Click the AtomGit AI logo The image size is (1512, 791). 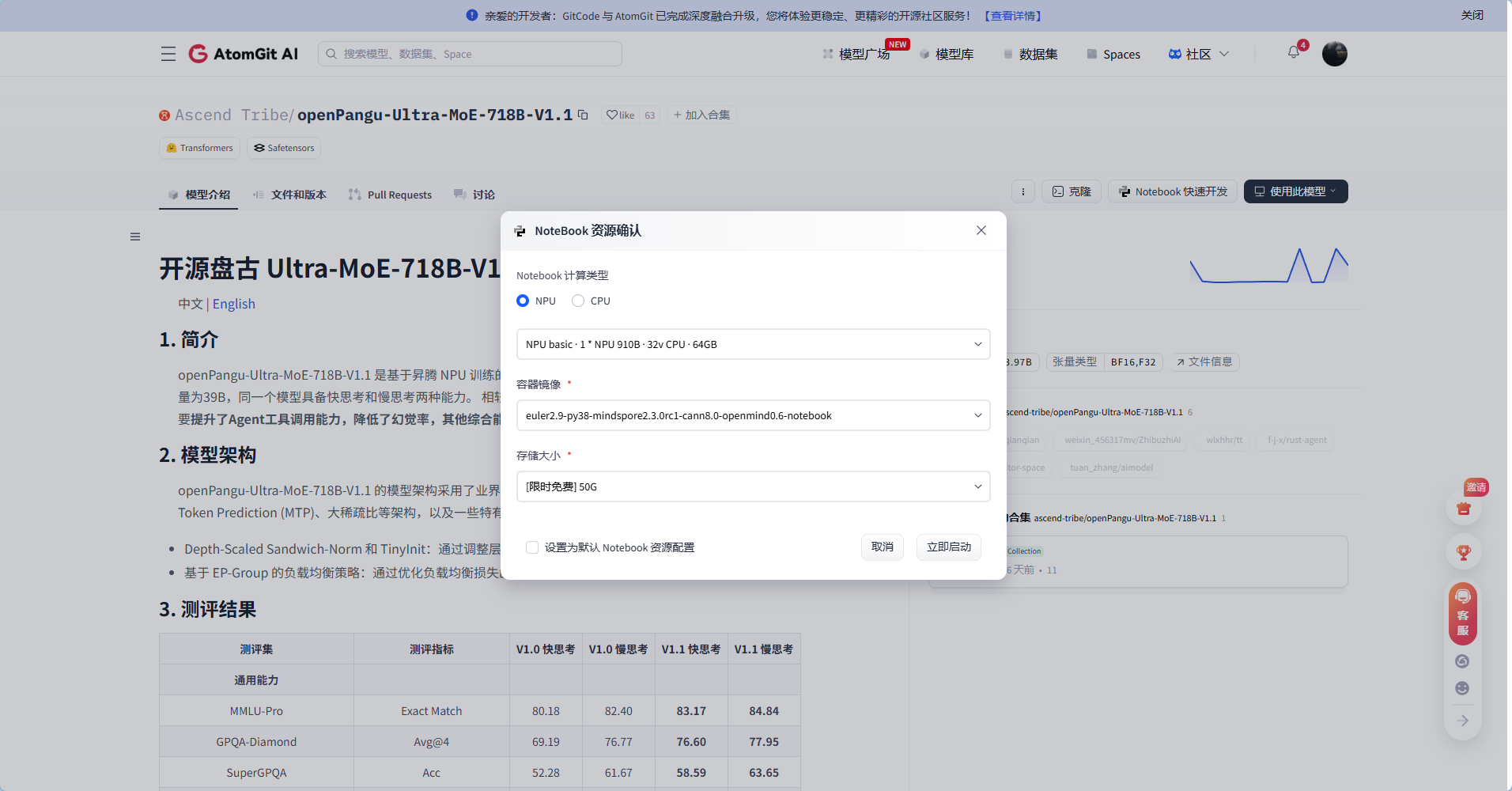click(x=244, y=54)
